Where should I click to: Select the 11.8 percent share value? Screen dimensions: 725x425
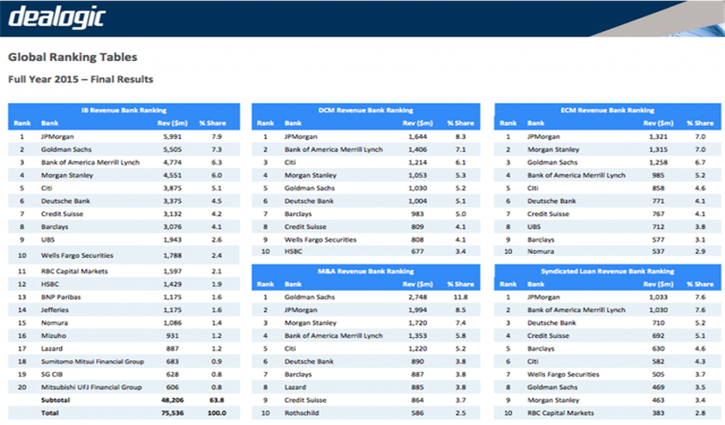pyautogui.click(x=461, y=297)
